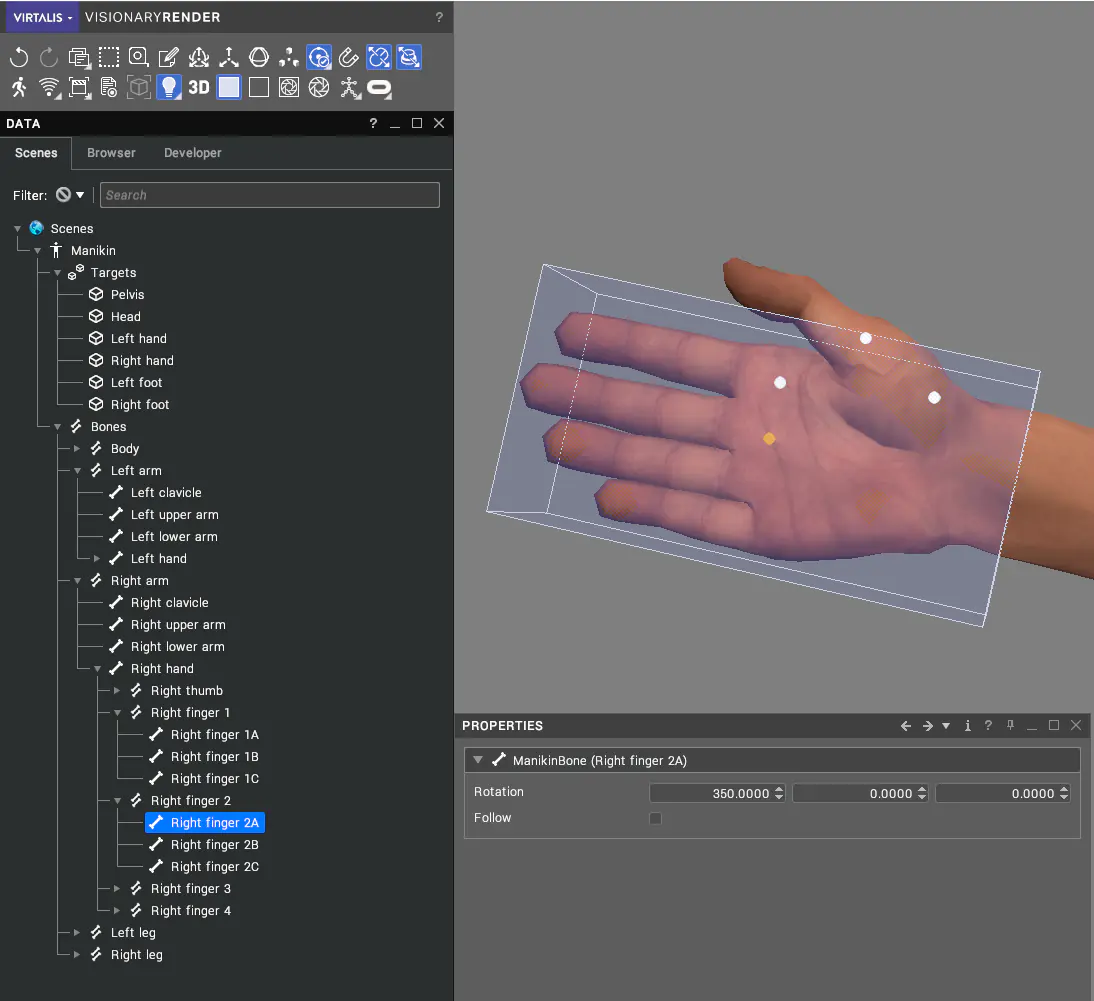The width and height of the screenshot is (1094, 1001).
Task: Click the clapperboard viewpoint capture icon
Action: tap(79, 87)
